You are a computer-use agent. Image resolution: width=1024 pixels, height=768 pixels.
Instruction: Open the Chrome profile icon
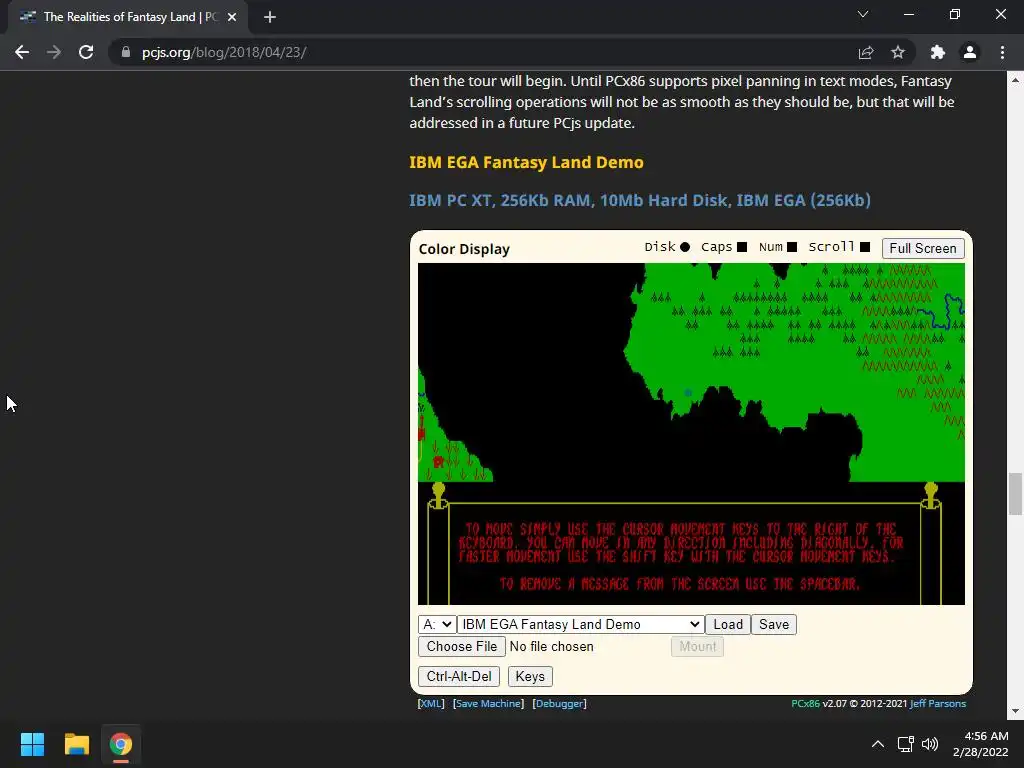pos(970,52)
